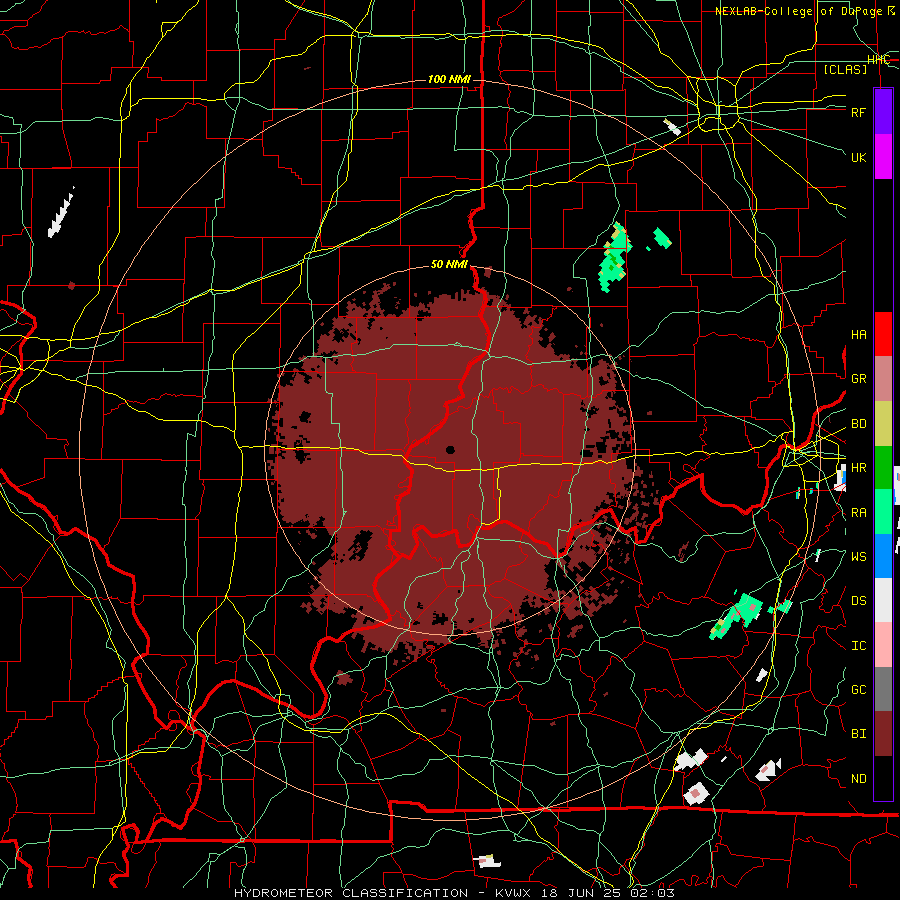
Task: Select the 'GR' legend label
Action: coord(859,379)
